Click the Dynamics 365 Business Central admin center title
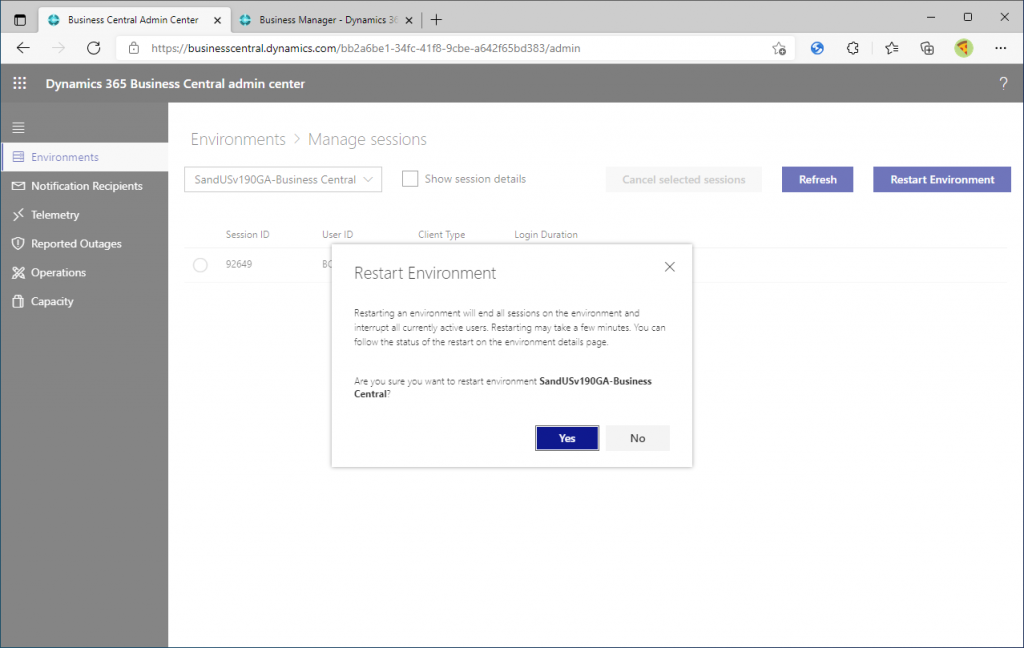The image size is (1024, 648). point(175,84)
